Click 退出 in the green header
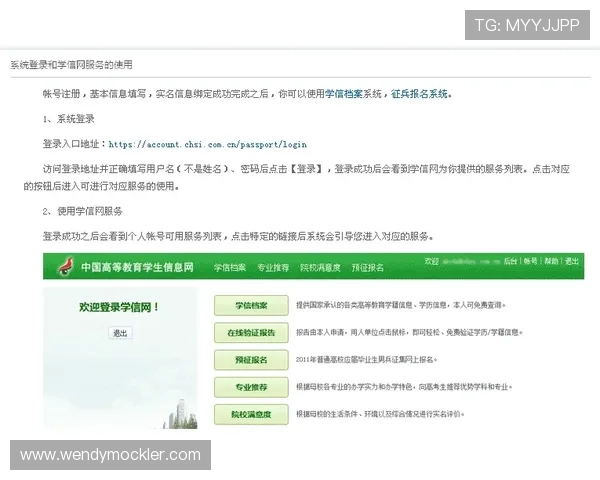This screenshot has width=600, height=480. pos(572,261)
